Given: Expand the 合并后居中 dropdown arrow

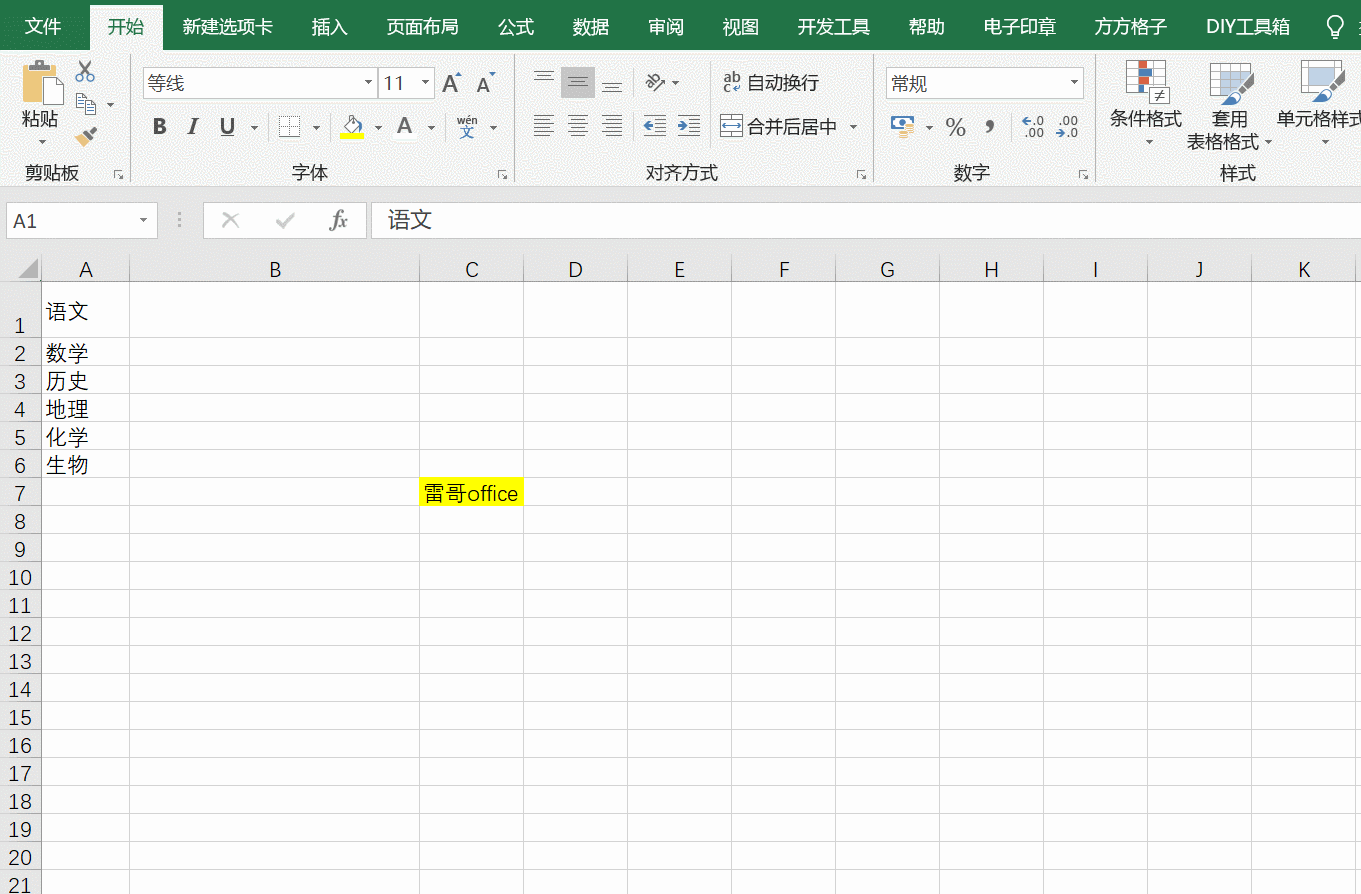Looking at the screenshot, I should pos(853,127).
